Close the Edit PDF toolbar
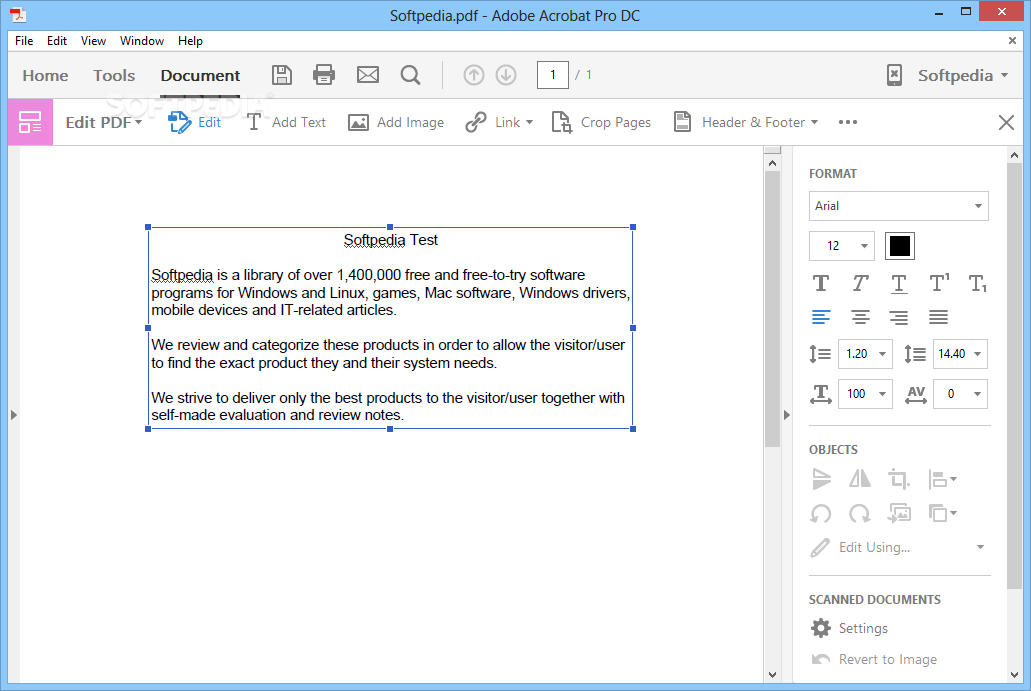1031x691 pixels. 1006,122
